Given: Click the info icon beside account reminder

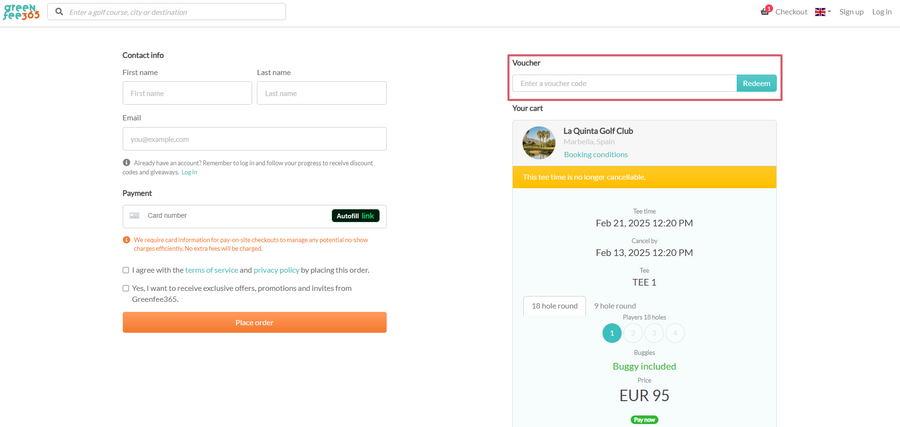Looking at the screenshot, I should (126, 162).
